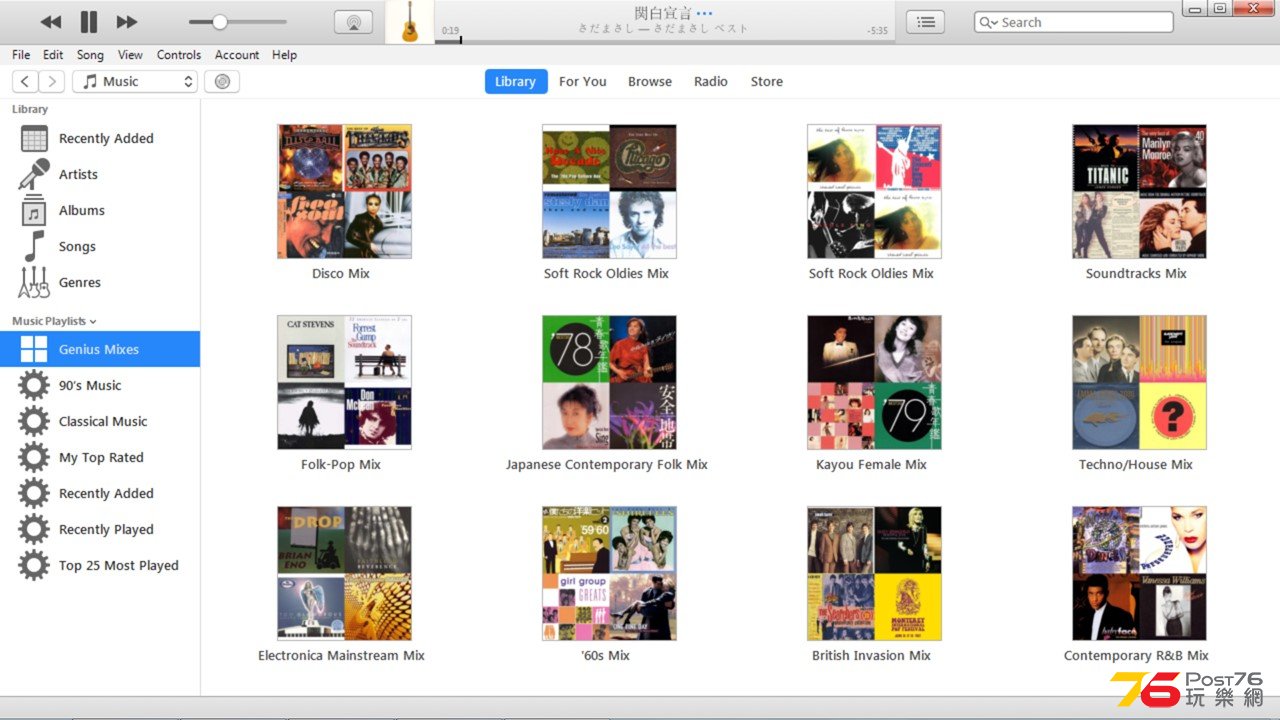Click the Disco Mix label

click(x=341, y=274)
